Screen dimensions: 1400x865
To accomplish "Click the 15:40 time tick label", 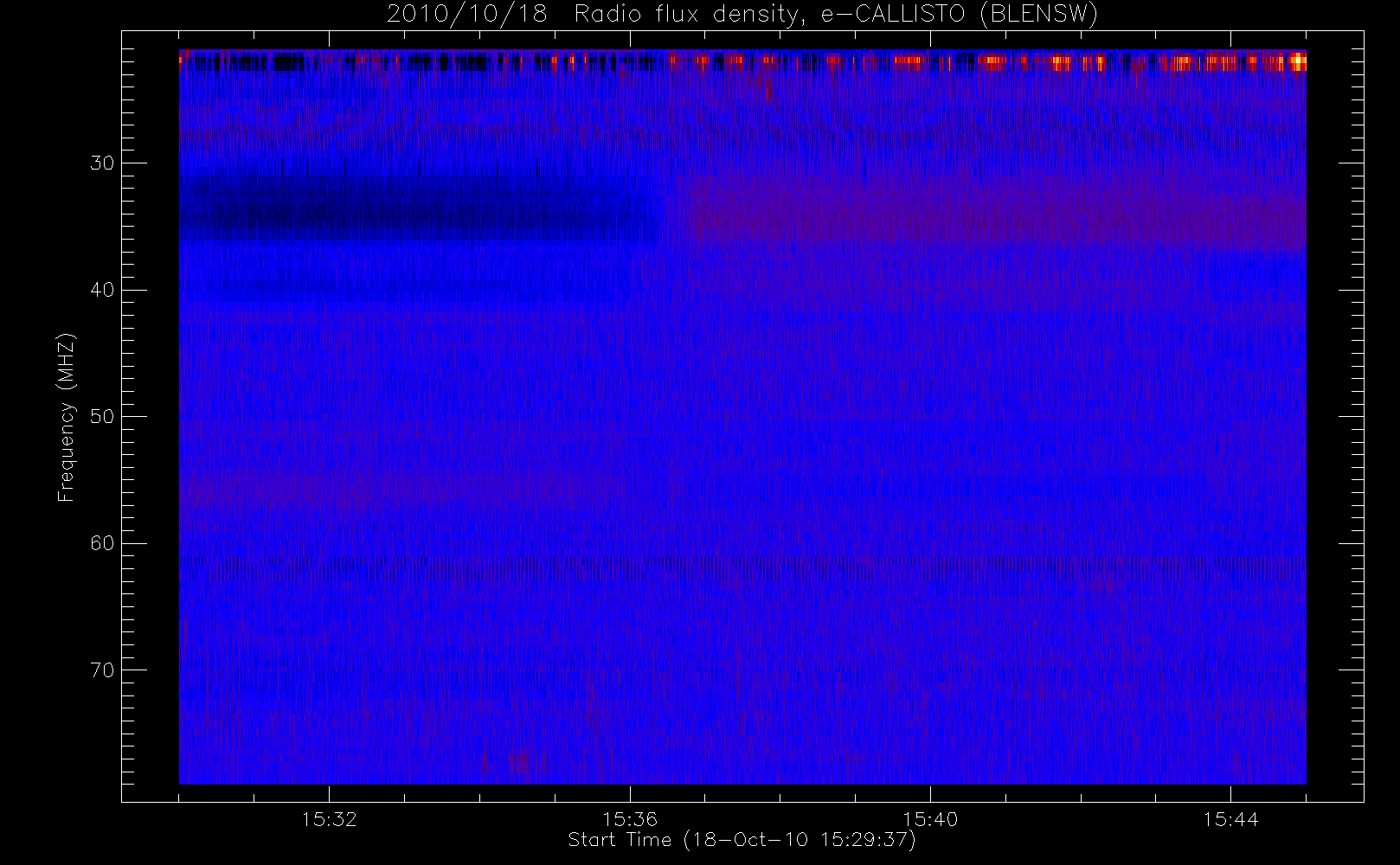I will point(930,818).
